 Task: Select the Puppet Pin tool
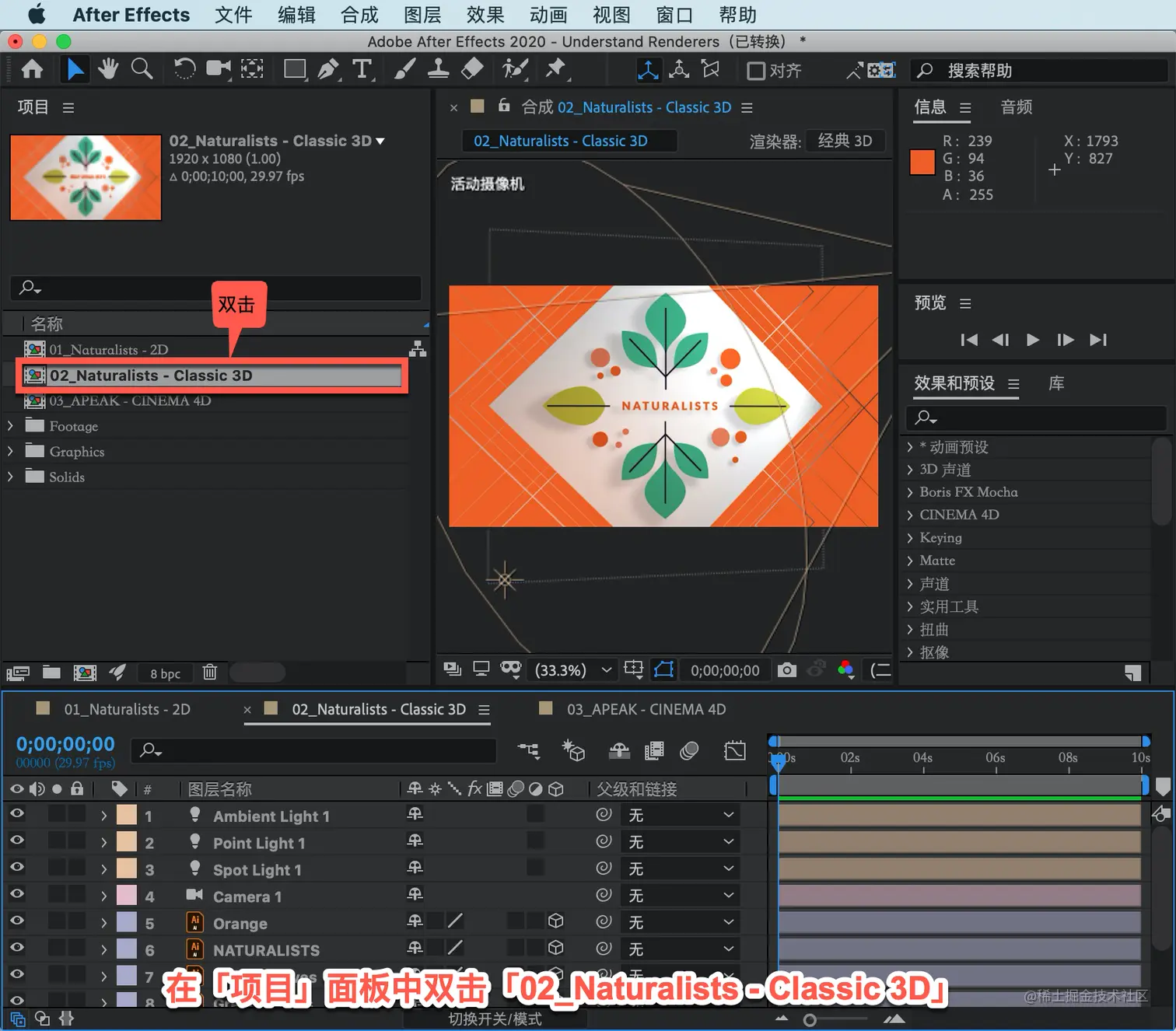pyautogui.click(x=555, y=70)
